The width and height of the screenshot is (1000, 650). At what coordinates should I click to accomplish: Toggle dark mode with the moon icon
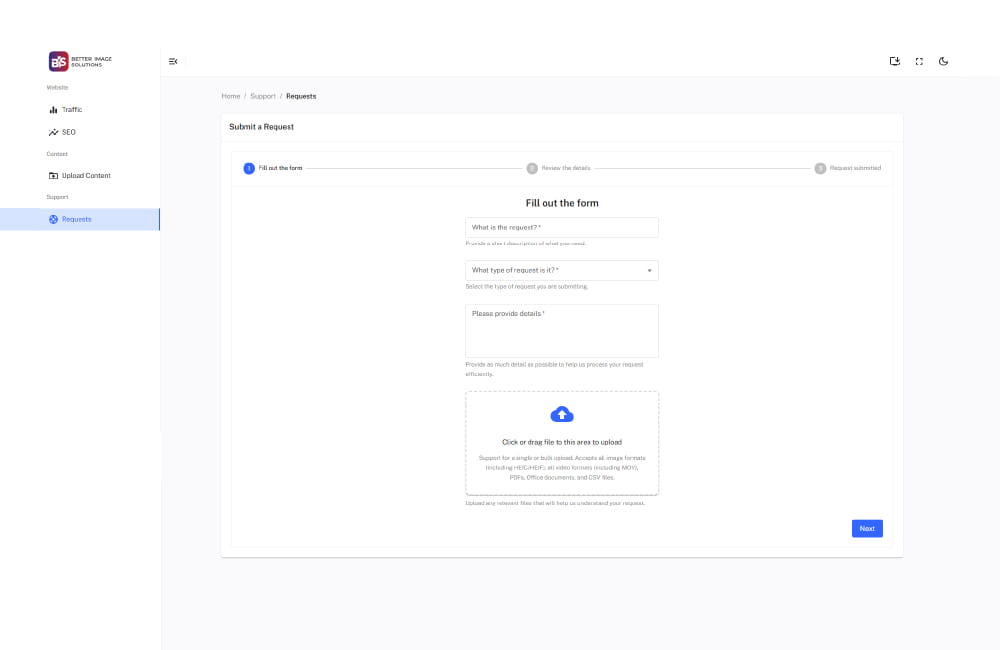pos(943,61)
